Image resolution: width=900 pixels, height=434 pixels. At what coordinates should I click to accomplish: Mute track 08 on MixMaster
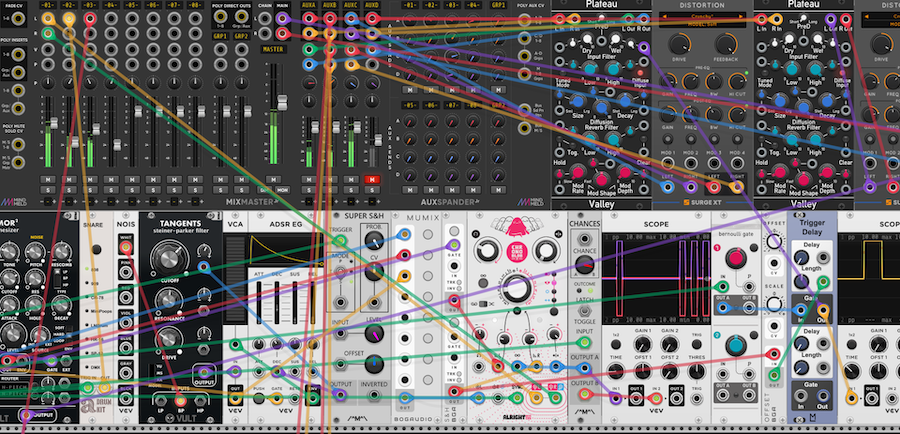coord(195,180)
